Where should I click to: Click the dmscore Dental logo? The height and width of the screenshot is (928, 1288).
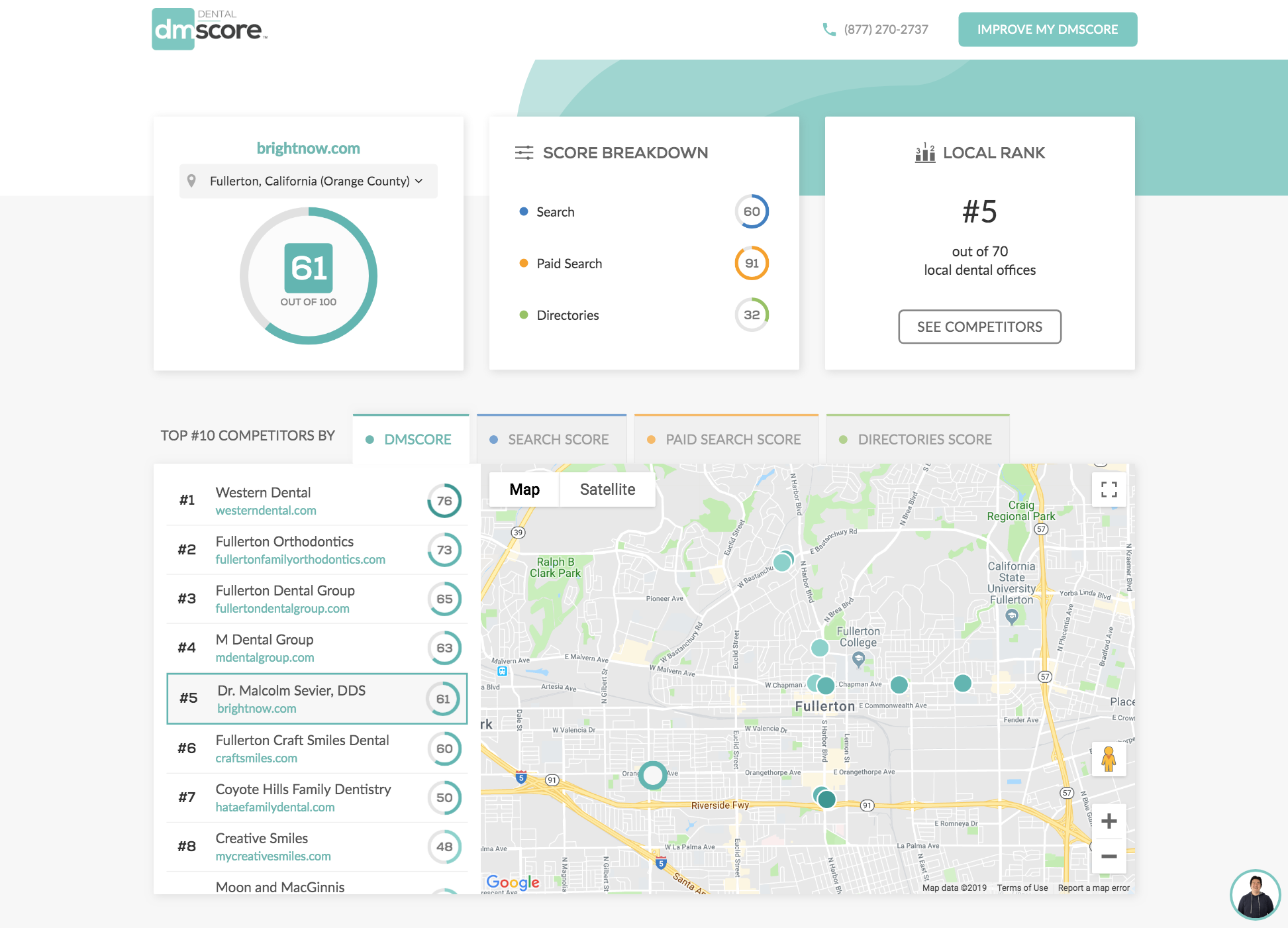click(209, 29)
